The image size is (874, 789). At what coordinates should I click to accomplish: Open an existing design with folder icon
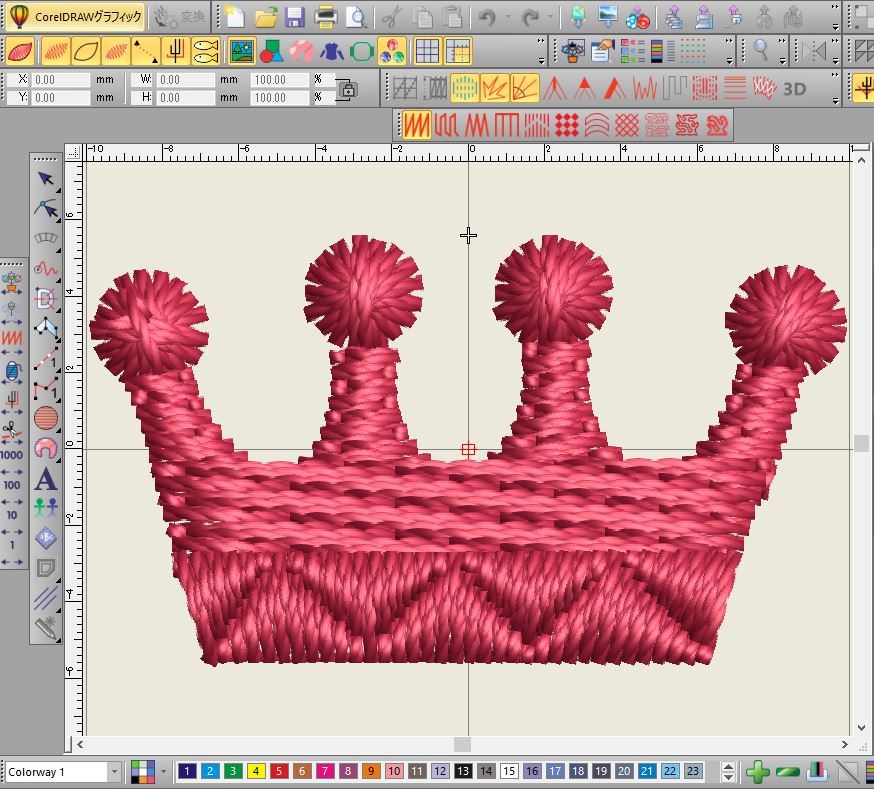click(x=266, y=17)
